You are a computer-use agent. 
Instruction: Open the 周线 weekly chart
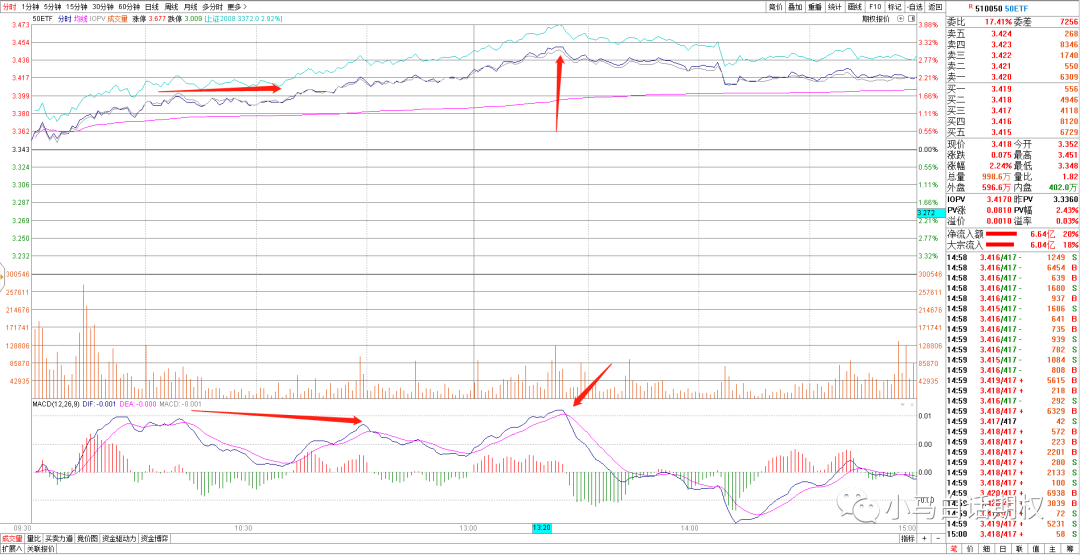pyautogui.click(x=172, y=6)
